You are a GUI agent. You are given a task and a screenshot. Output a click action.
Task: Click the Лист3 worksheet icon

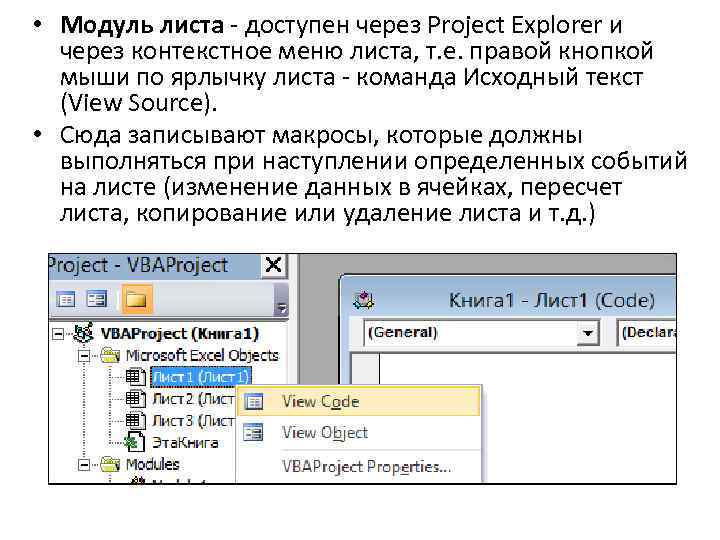135,420
